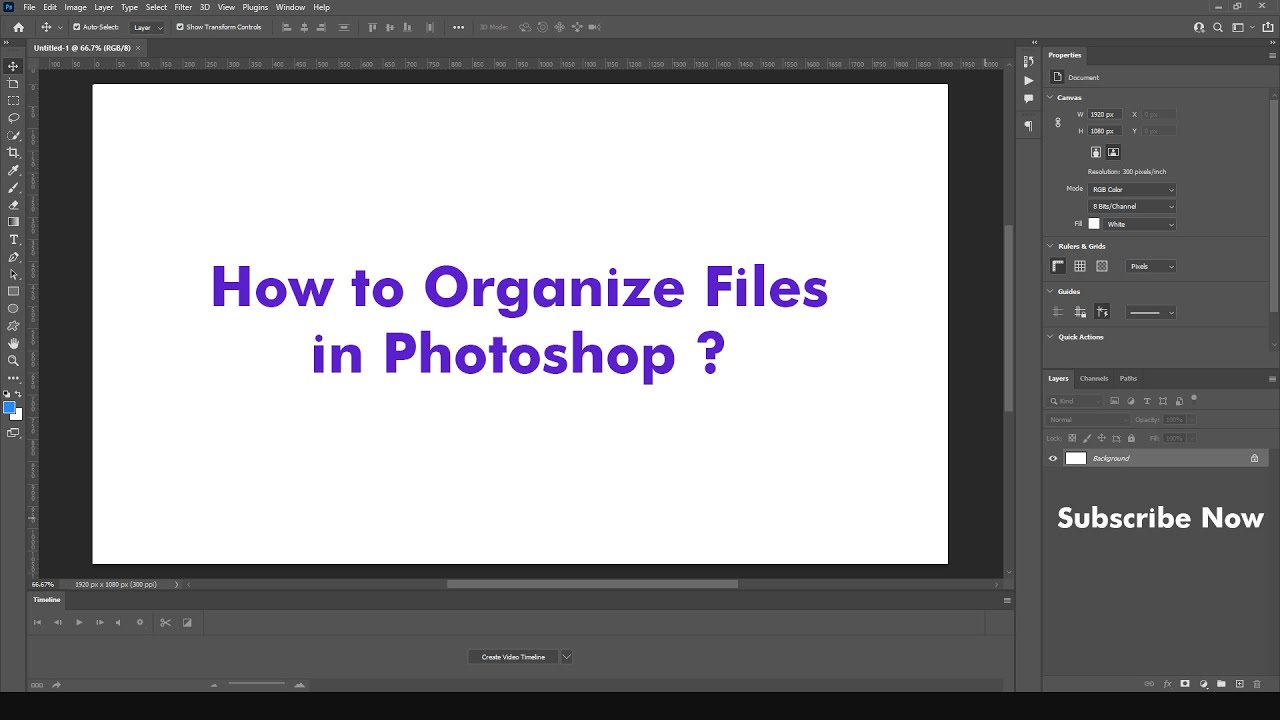Select the Eraser tool
1280x720 pixels.
(x=13, y=205)
